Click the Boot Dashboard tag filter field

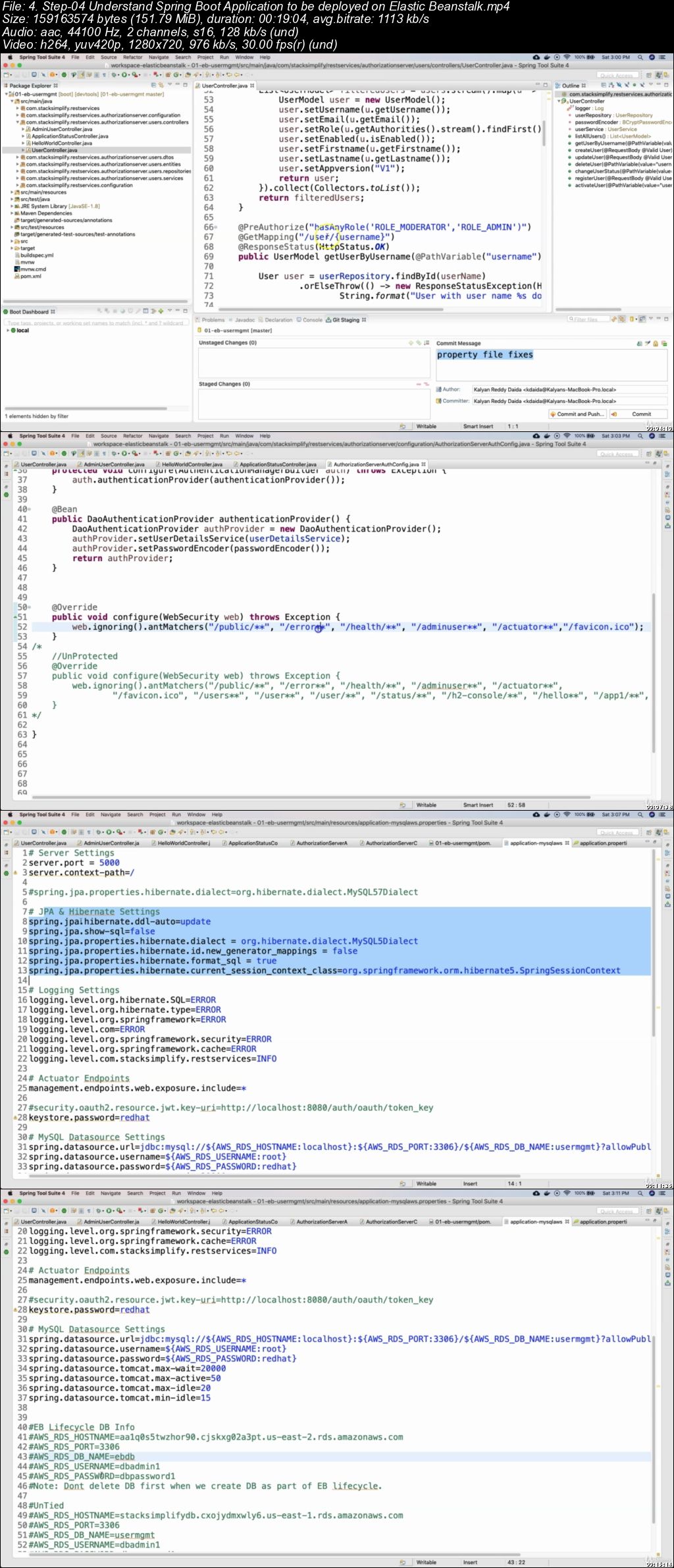coord(95,323)
